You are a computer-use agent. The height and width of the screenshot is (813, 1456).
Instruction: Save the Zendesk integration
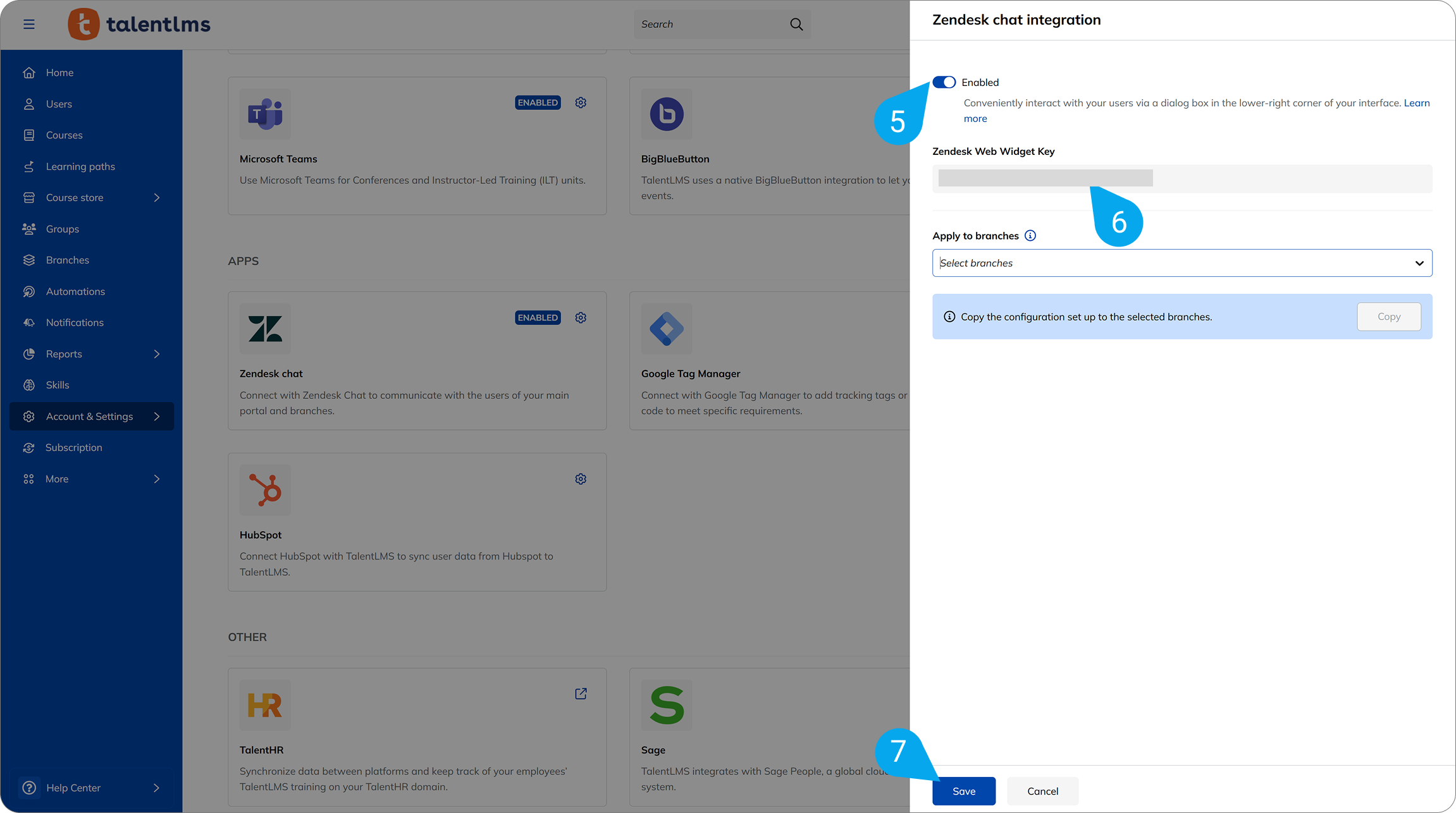963,791
